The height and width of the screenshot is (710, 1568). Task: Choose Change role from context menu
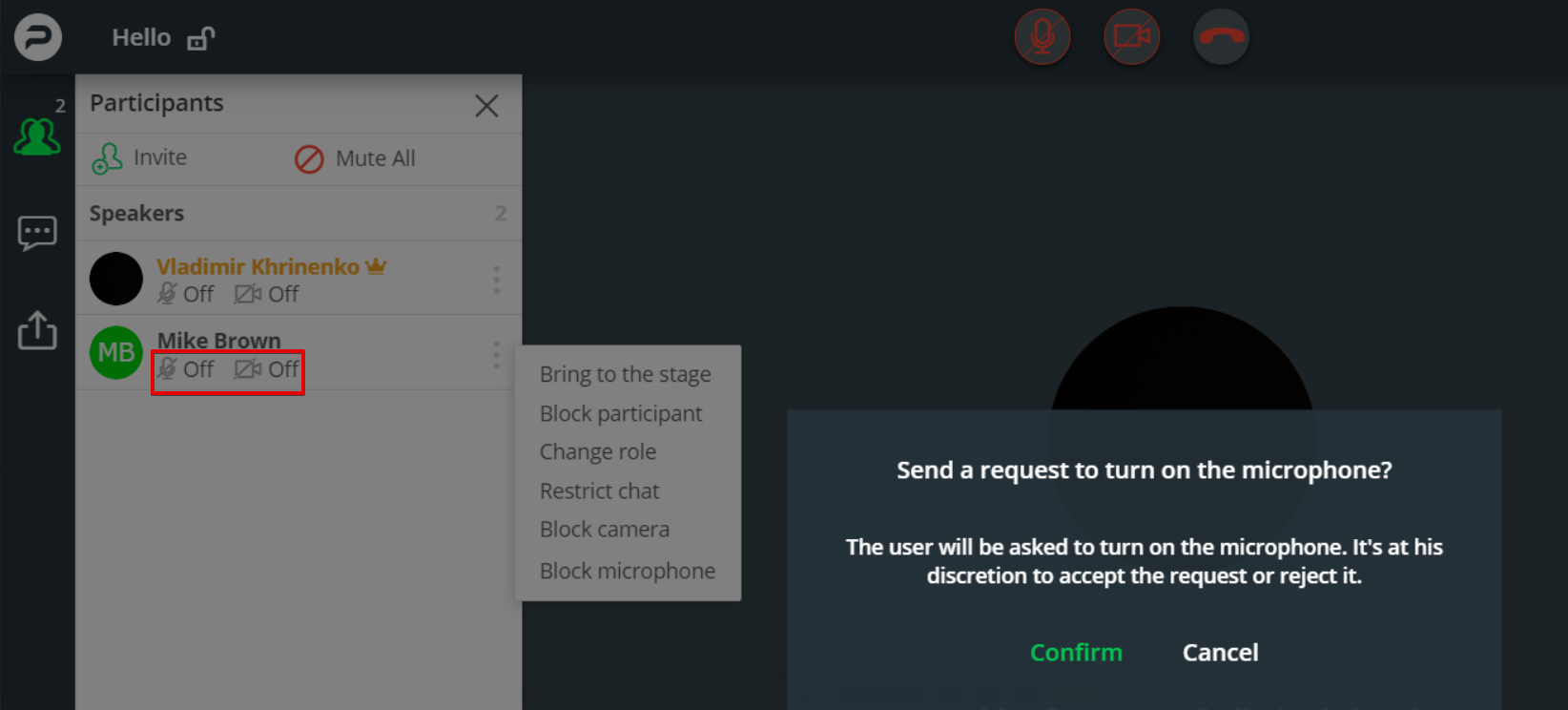click(x=598, y=451)
